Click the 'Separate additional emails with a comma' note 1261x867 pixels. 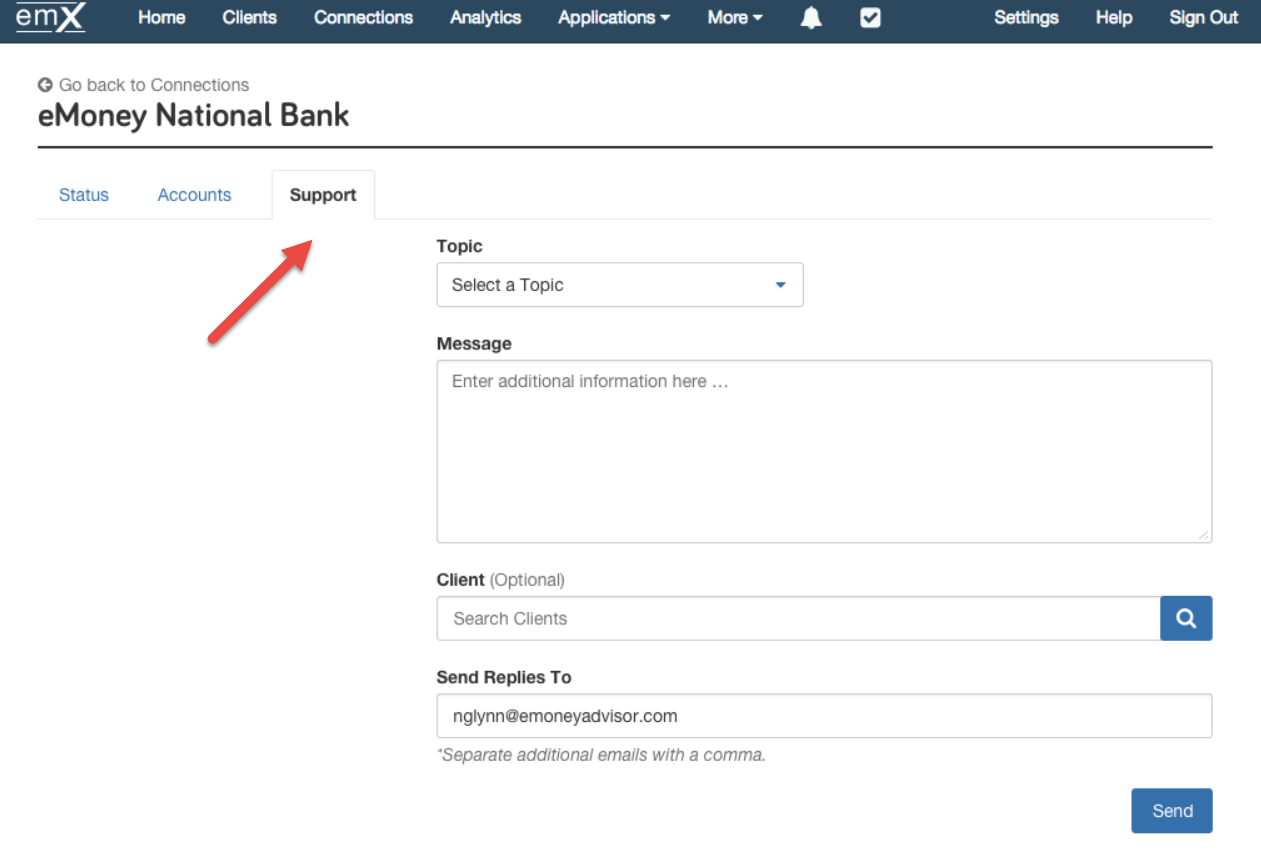(601, 755)
